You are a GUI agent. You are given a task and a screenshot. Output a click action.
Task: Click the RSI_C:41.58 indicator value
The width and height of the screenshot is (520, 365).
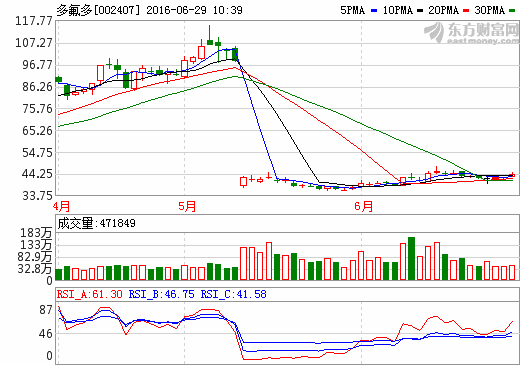click(x=233, y=294)
